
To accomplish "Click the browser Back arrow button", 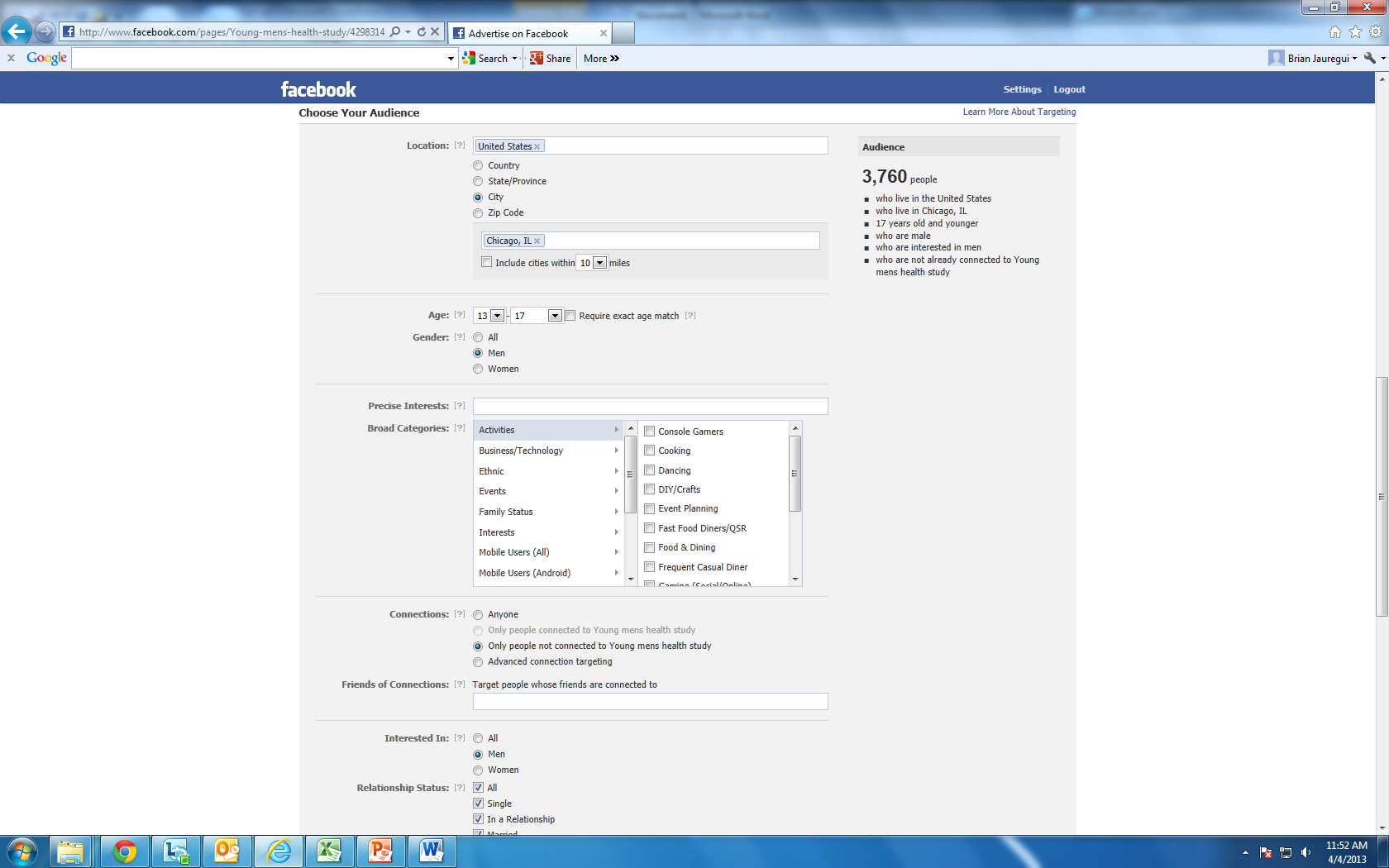I will 16,31.
